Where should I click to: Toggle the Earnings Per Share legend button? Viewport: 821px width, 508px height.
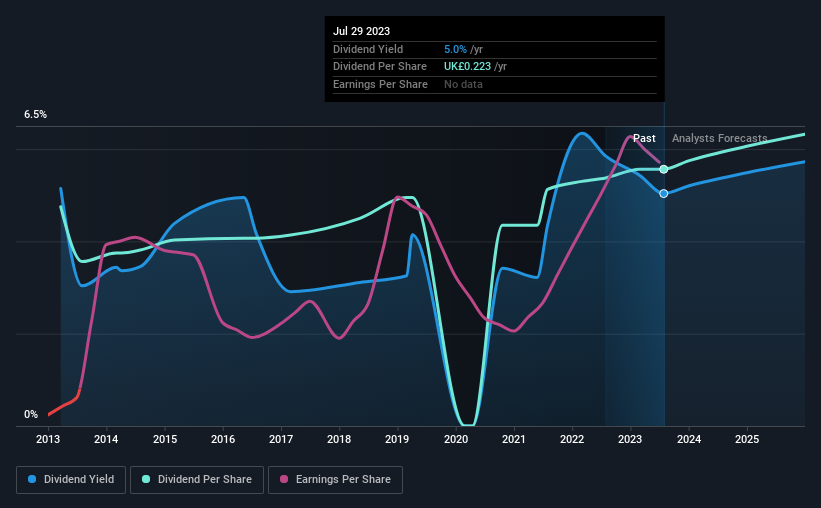click(x=335, y=480)
